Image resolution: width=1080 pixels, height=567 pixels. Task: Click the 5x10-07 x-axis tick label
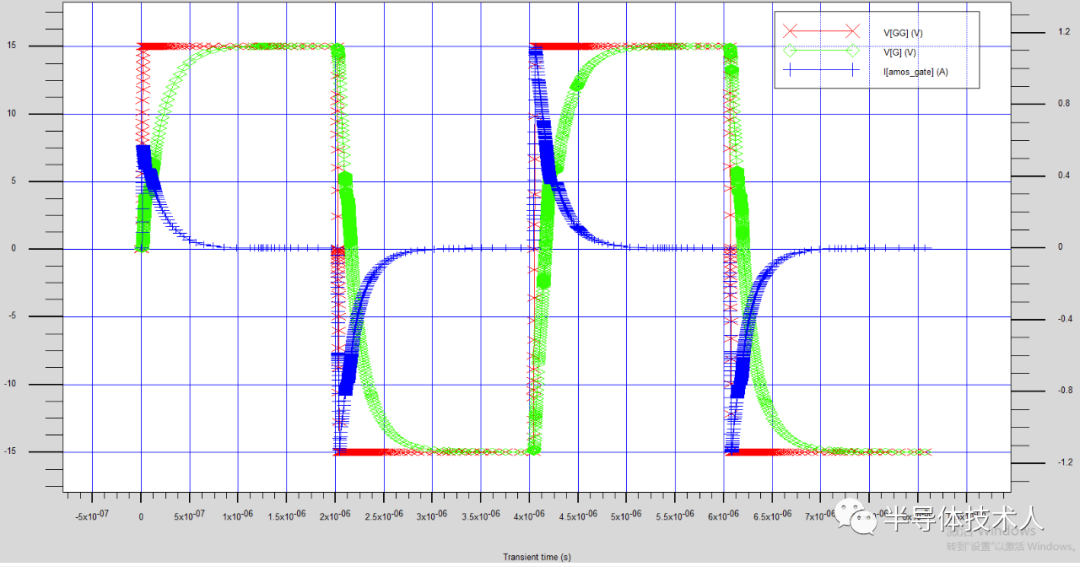(189, 515)
